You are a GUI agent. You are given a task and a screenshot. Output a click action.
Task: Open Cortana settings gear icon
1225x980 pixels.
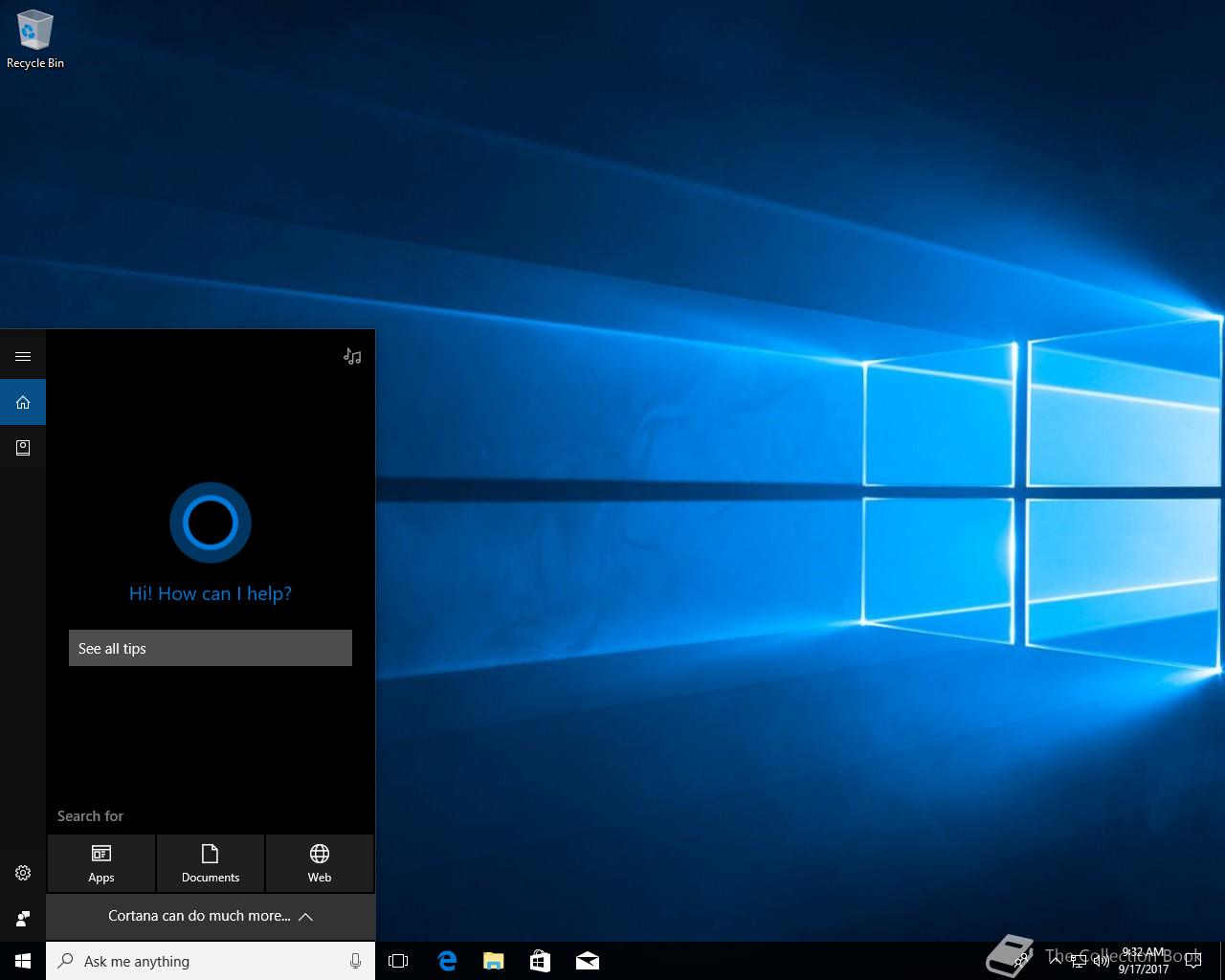23,873
